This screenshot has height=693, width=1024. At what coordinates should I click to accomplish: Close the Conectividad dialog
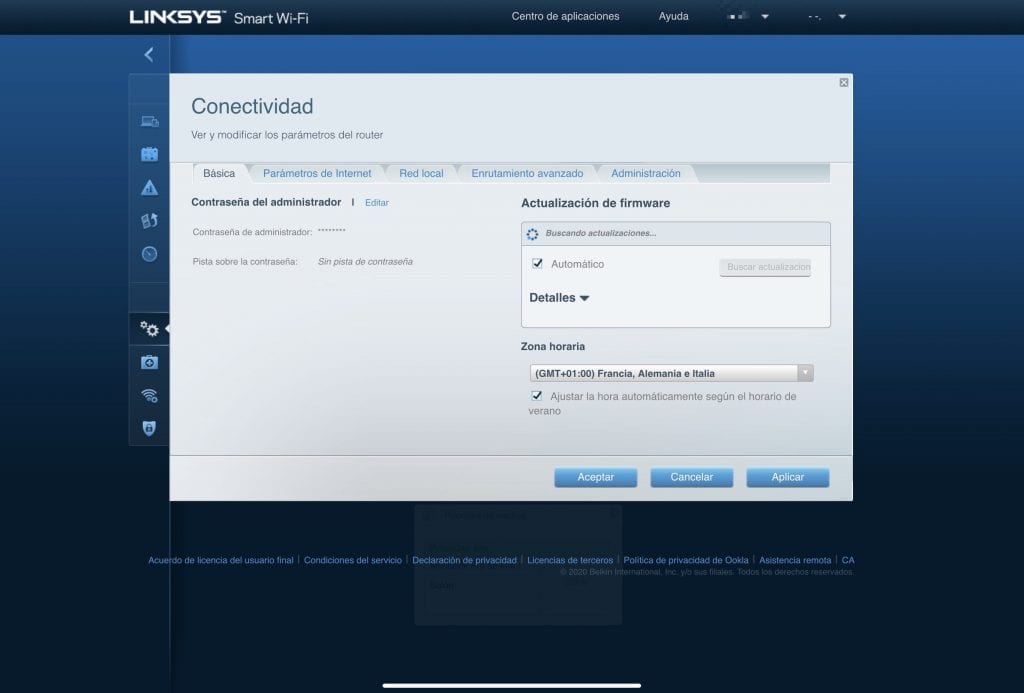843,83
